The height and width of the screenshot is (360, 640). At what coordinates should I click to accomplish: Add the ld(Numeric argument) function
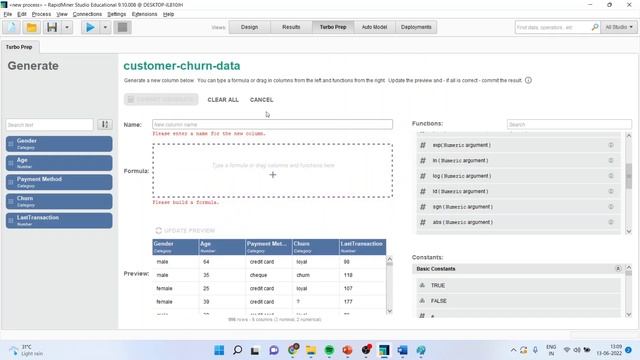[x=518, y=191]
